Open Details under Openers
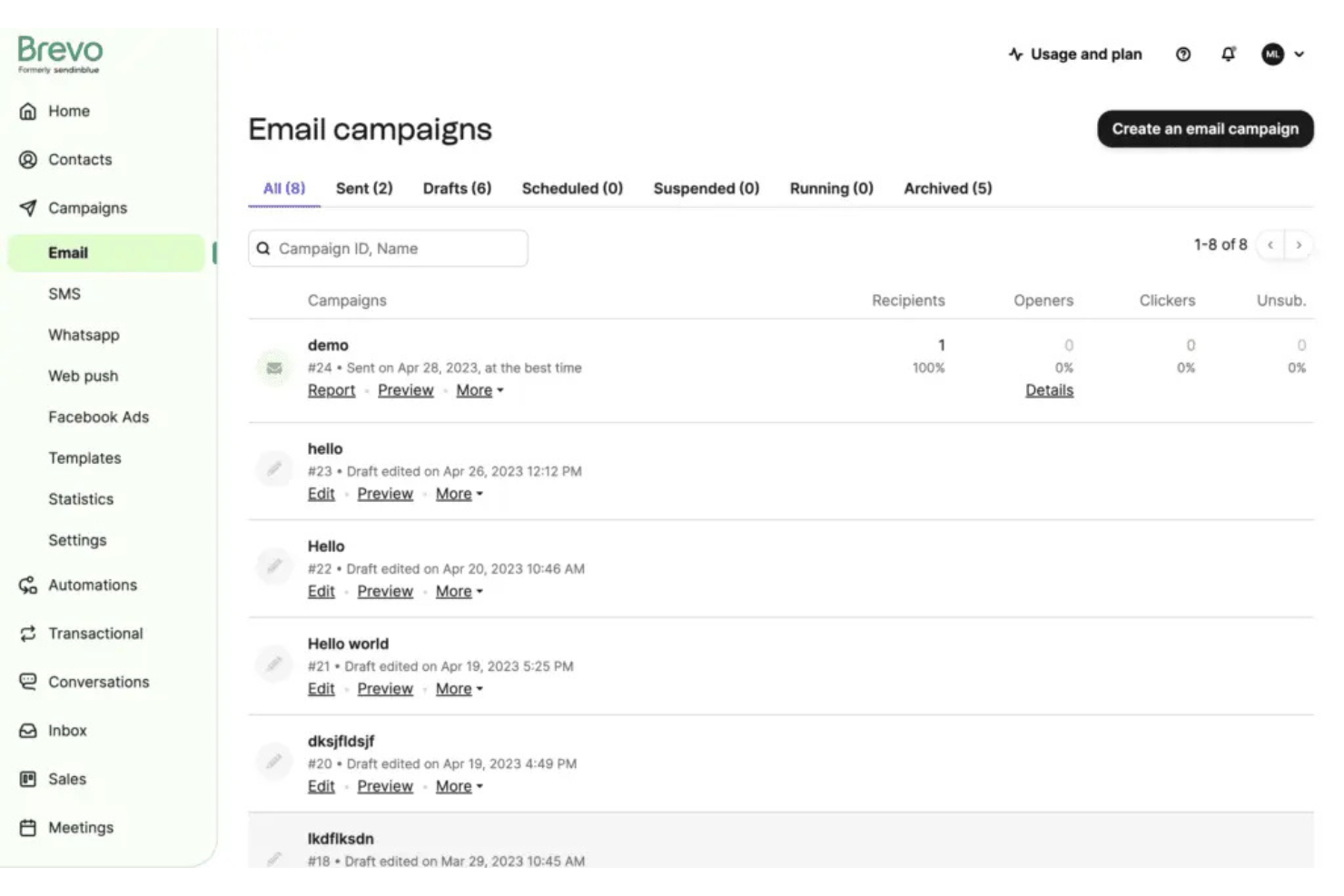This screenshot has height=896, width=1344. tap(1049, 390)
